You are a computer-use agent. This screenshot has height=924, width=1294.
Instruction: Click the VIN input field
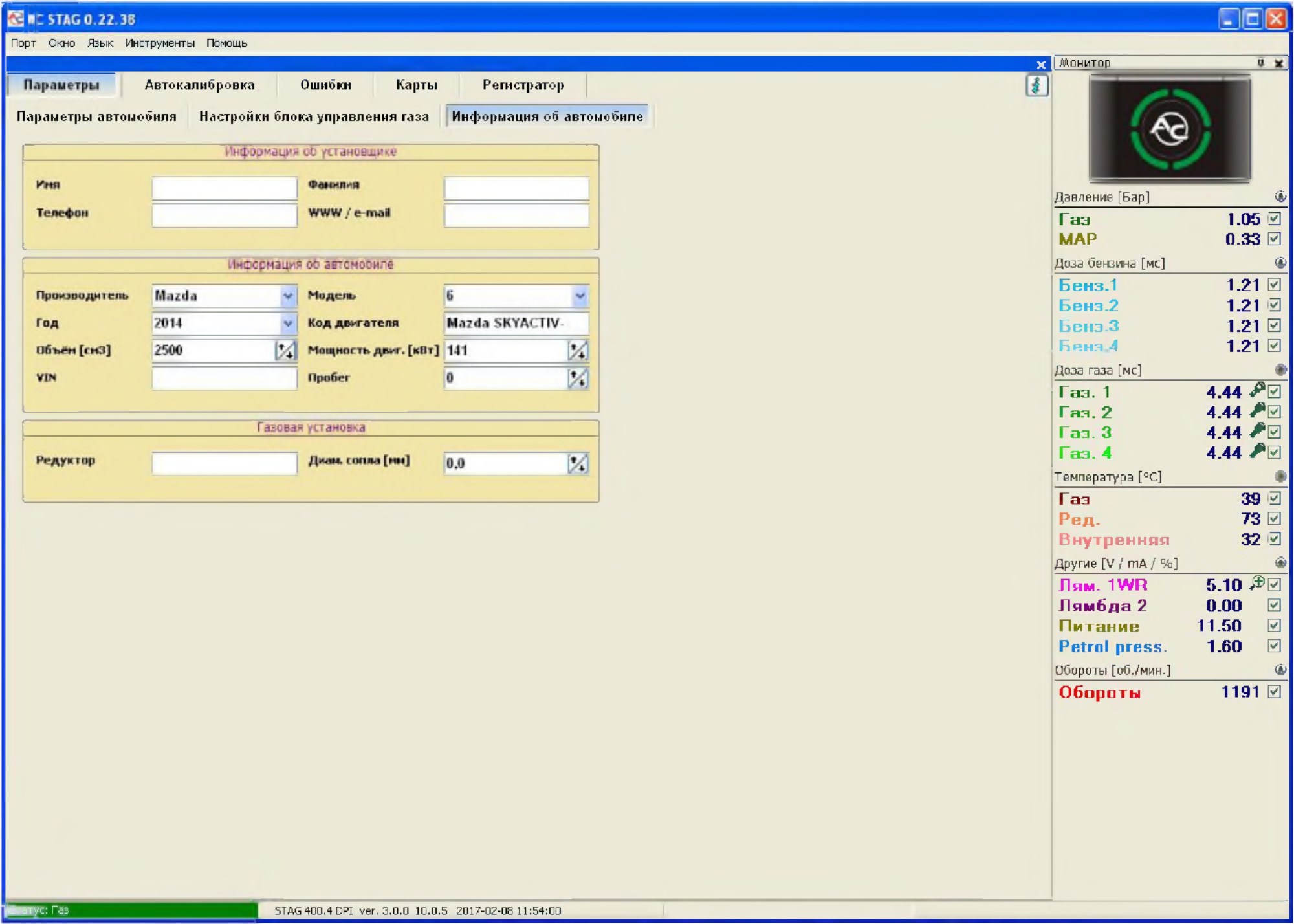[225, 378]
